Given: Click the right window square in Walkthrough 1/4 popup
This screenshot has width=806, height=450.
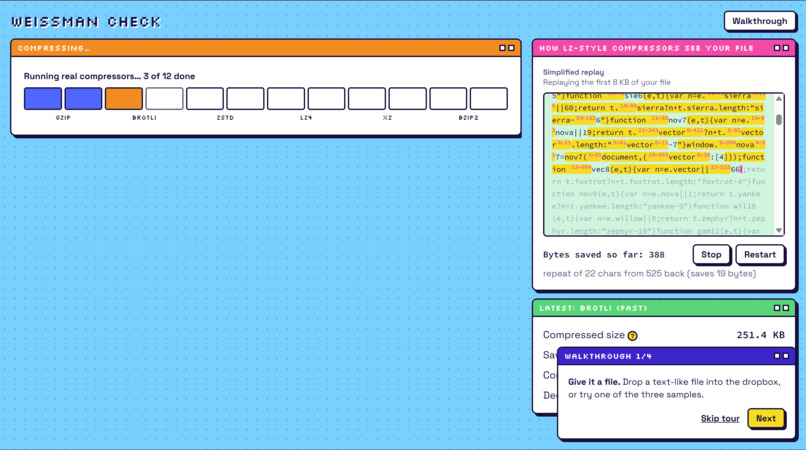Looking at the screenshot, I should tap(785, 356).
